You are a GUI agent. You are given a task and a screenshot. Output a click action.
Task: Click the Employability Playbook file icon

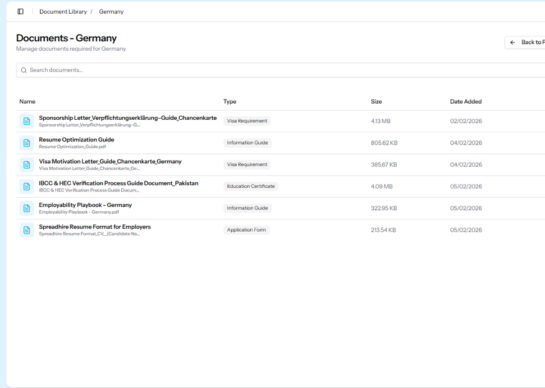(x=27, y=208)
